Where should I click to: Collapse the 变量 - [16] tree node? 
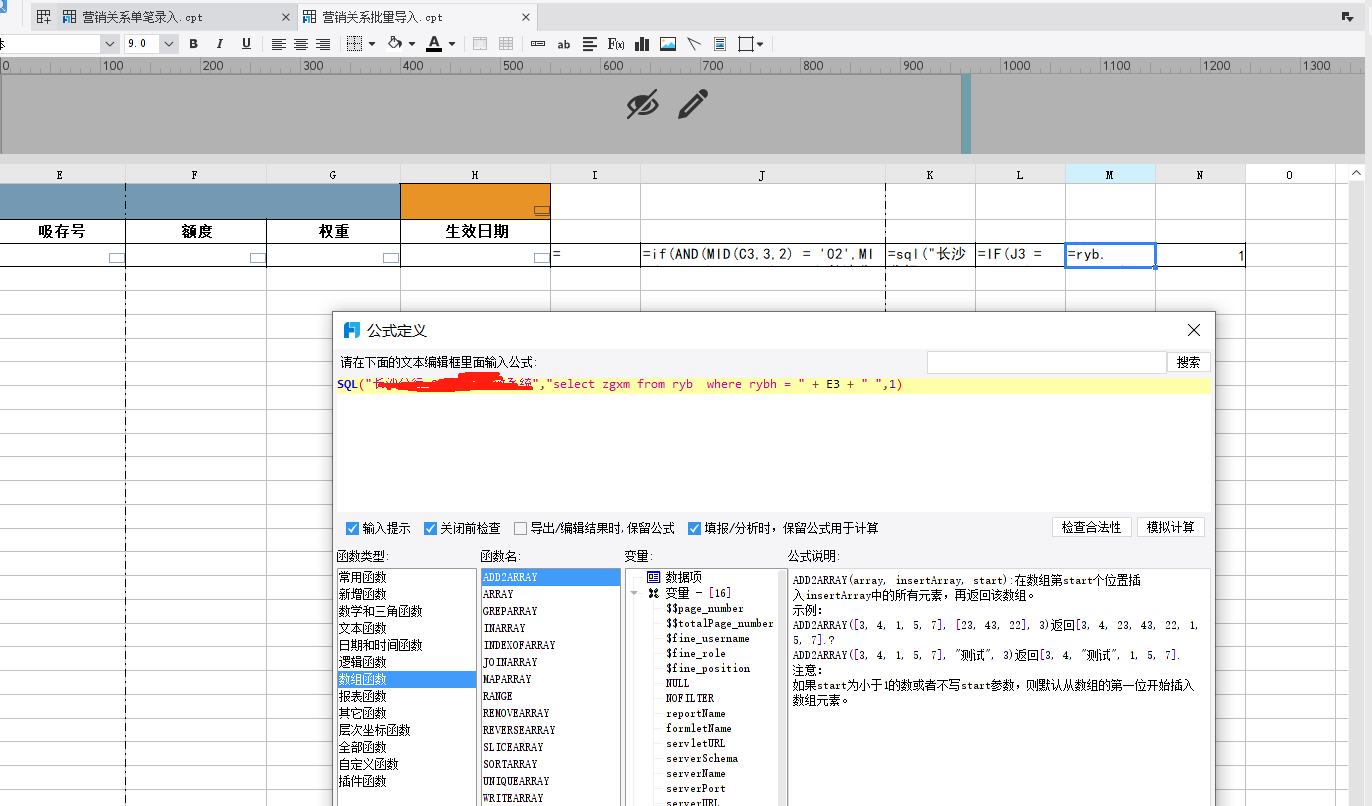pyautogui.click(x=635, y=593)
